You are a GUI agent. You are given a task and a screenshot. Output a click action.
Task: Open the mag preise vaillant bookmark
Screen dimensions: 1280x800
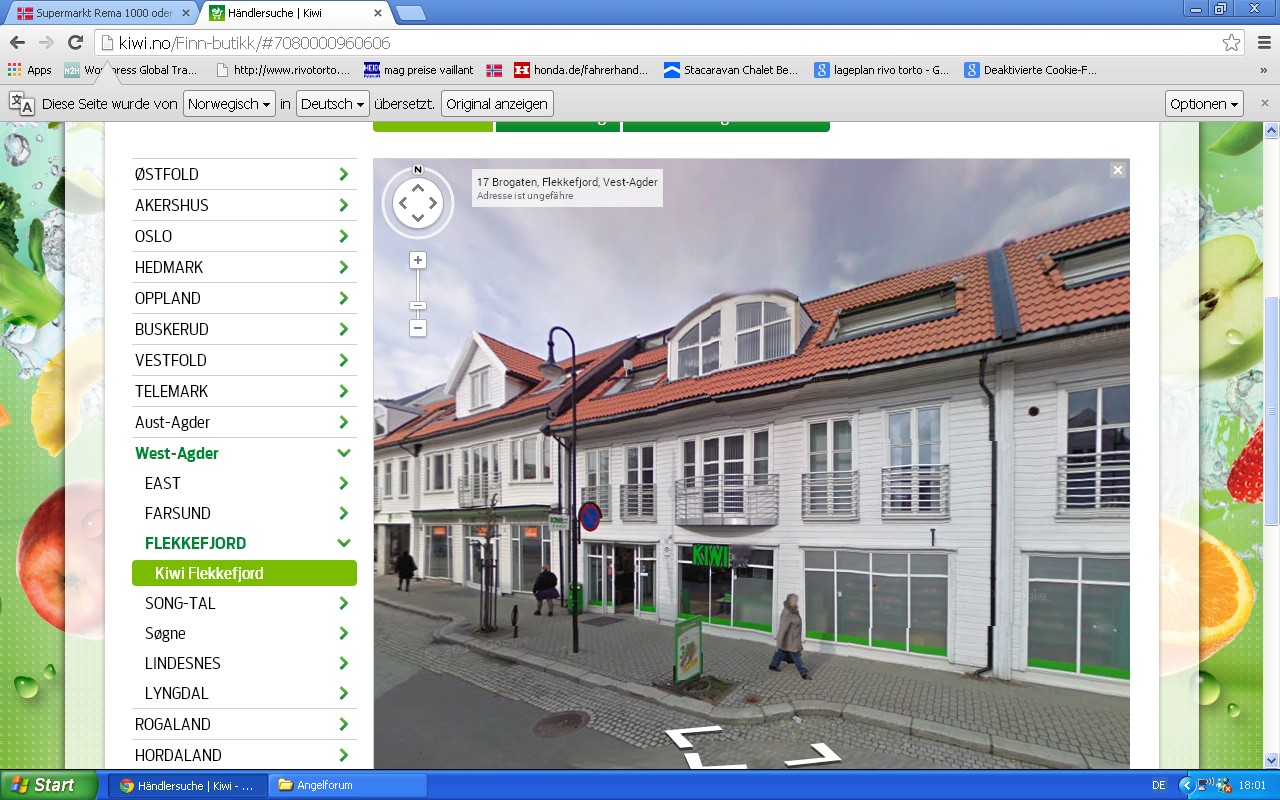(418, 70)
